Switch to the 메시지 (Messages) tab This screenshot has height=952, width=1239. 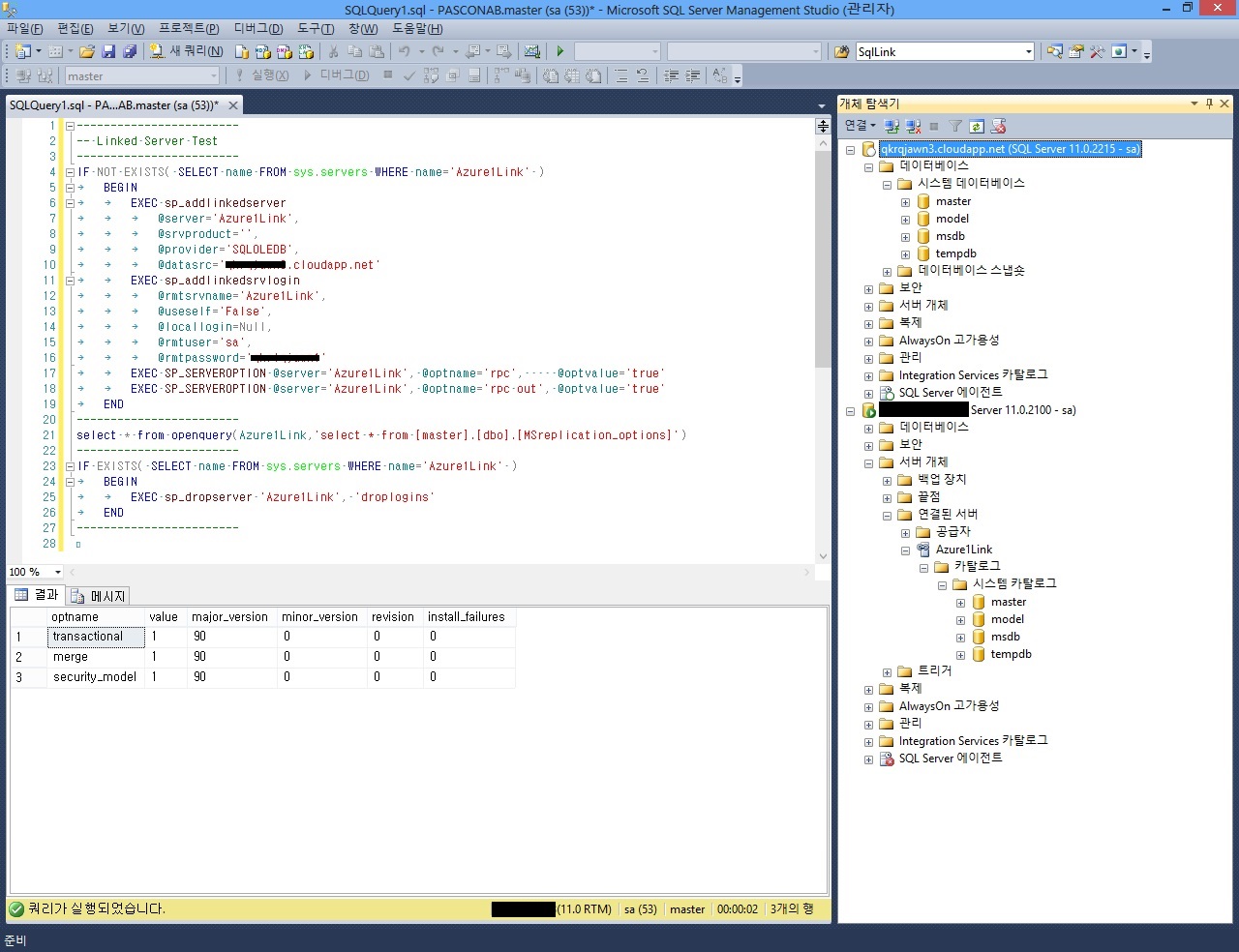pyautogui.click(x=99, y=596)
